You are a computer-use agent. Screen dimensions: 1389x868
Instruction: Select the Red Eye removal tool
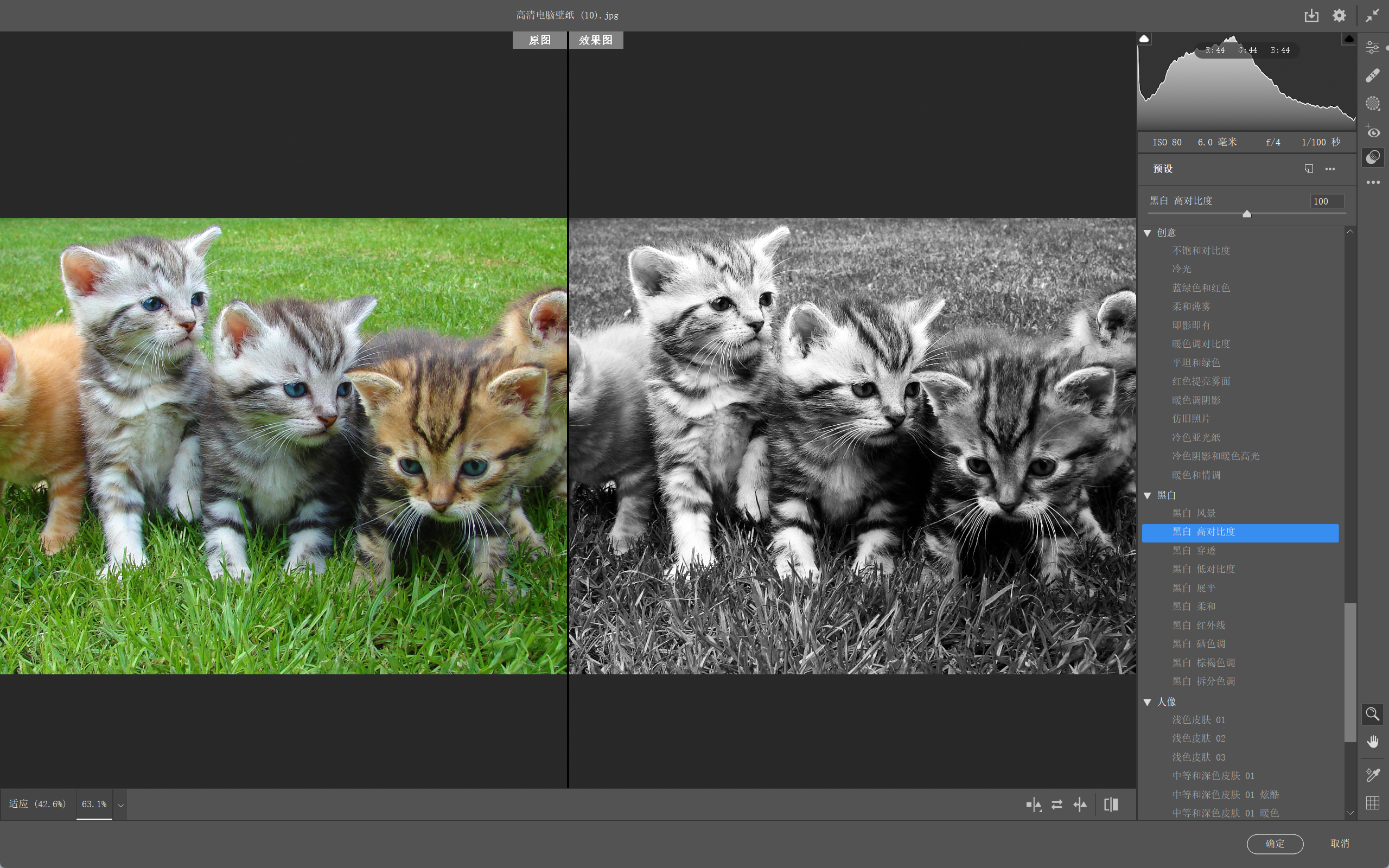point(1372,132)
